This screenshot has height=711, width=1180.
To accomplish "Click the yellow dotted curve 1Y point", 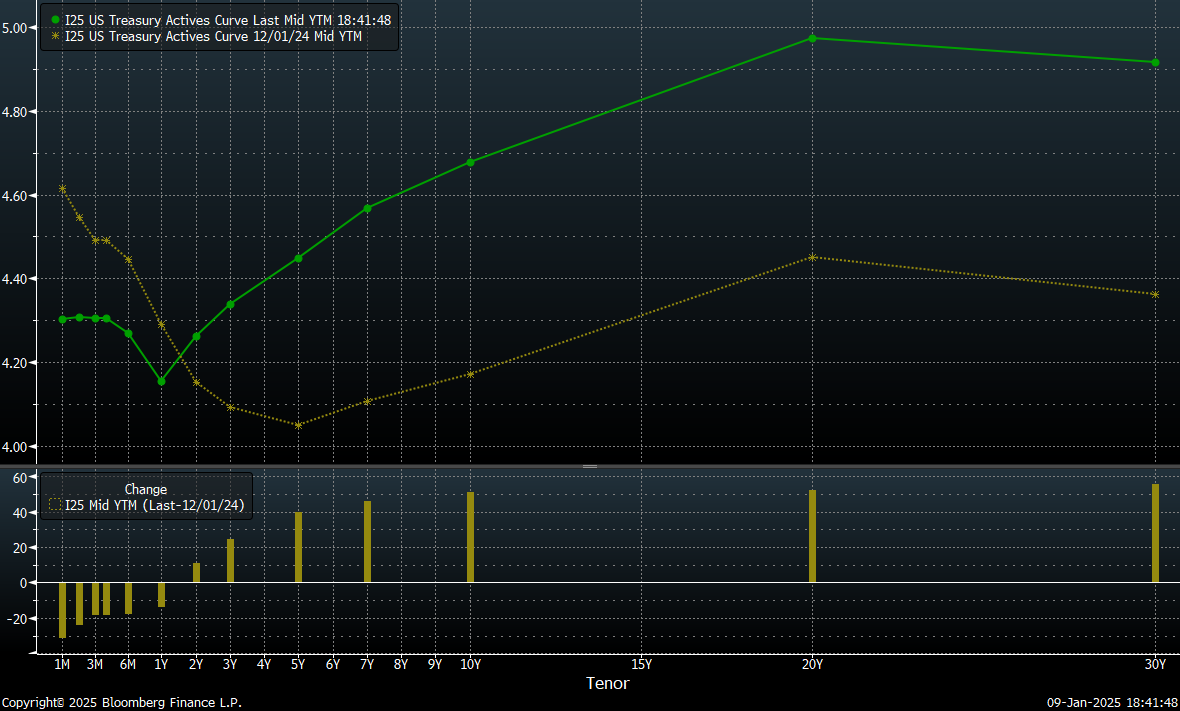I will pos(161,325).
